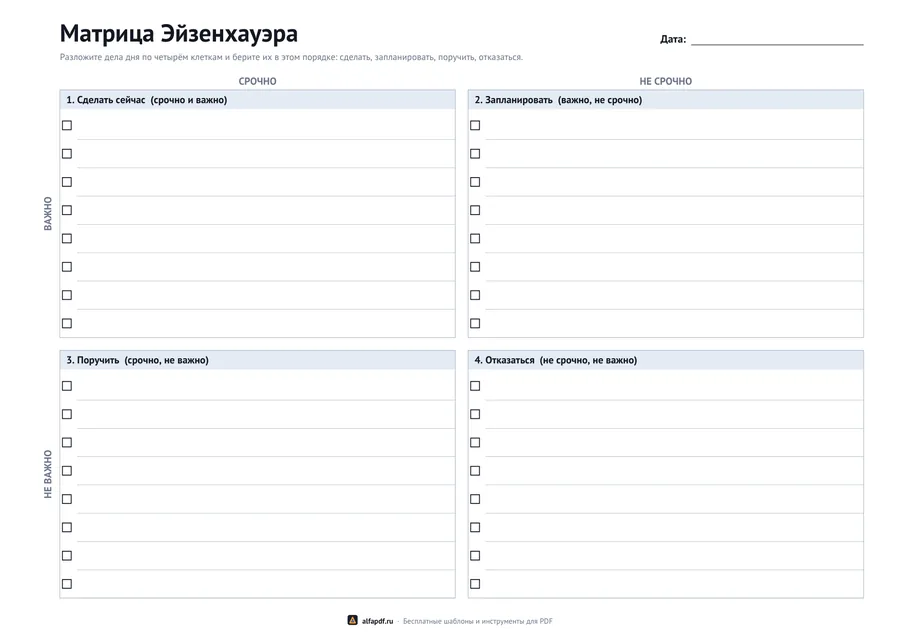
Task: Click the alfapdf logo icon in the footer
Action: [352, 620]
